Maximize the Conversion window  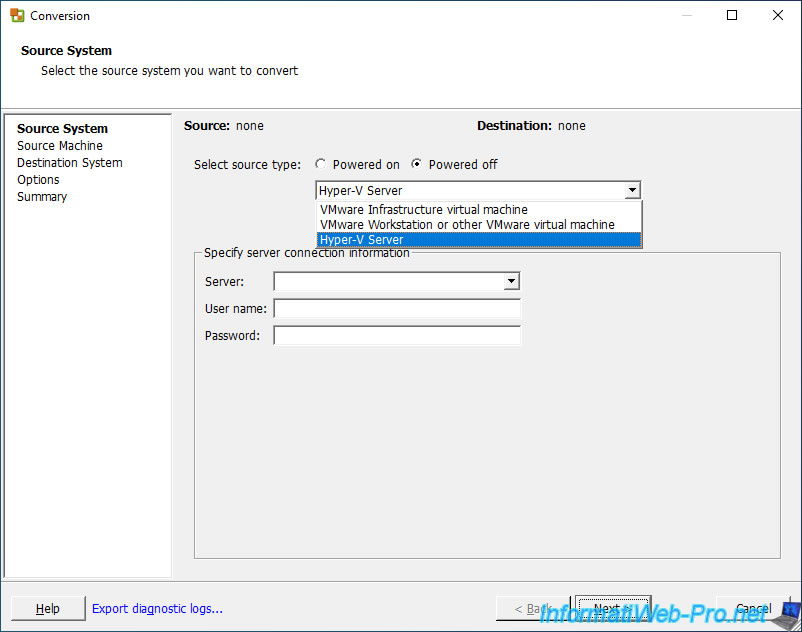(732, 15)
